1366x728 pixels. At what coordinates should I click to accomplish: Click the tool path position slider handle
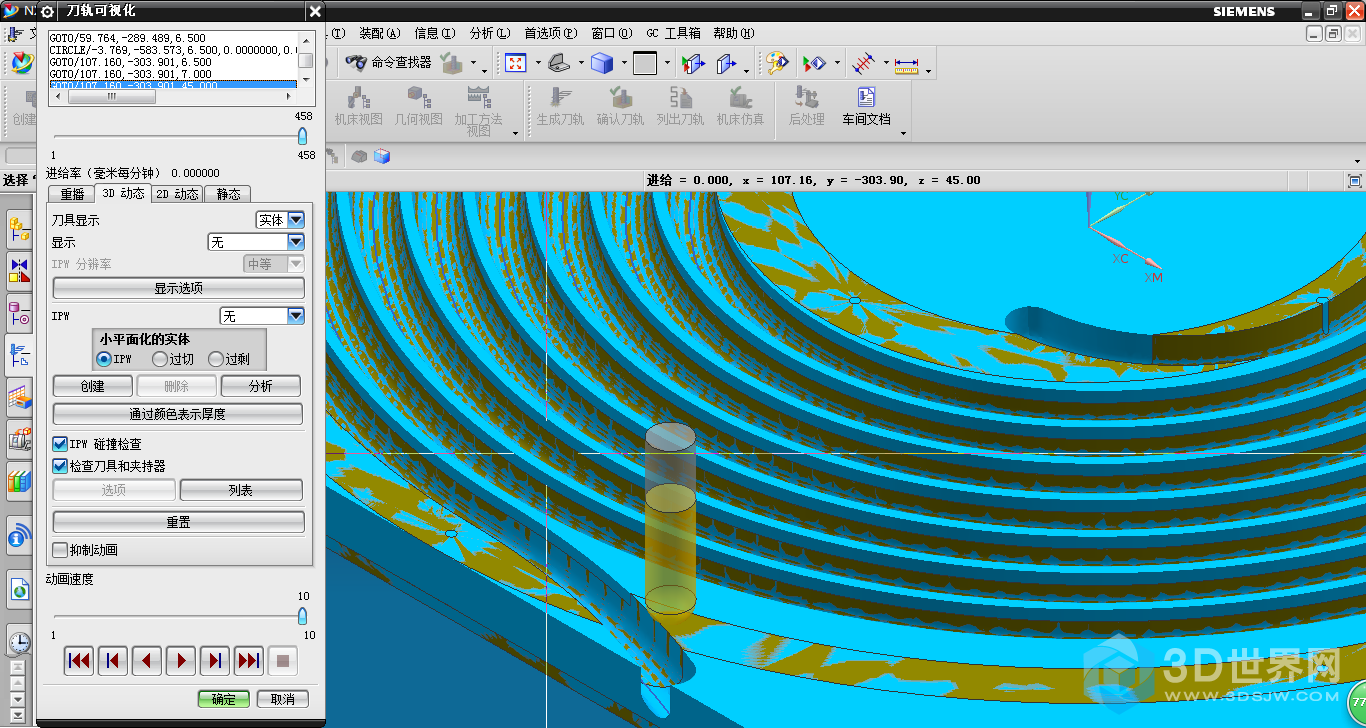click(x=302, y=136)
